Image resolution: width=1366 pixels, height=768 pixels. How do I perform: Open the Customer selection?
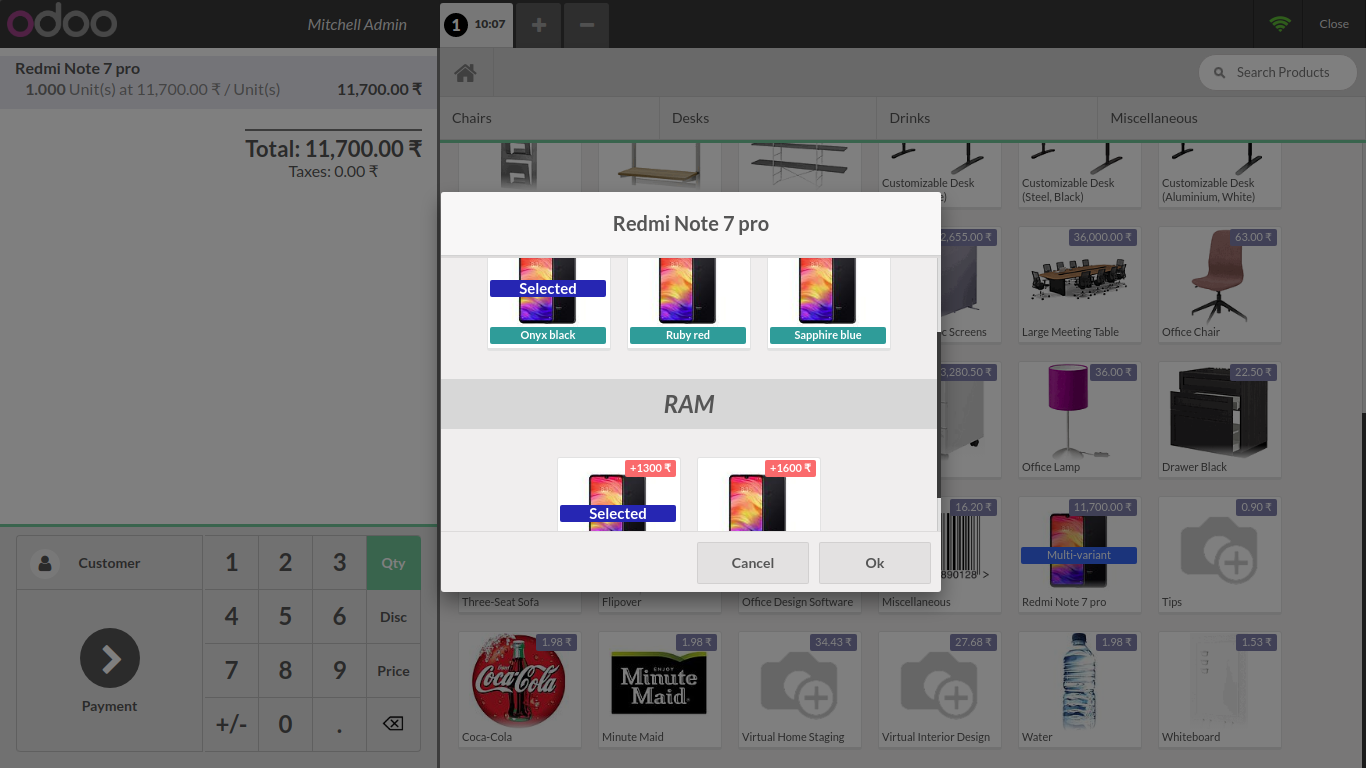(110, 563)
